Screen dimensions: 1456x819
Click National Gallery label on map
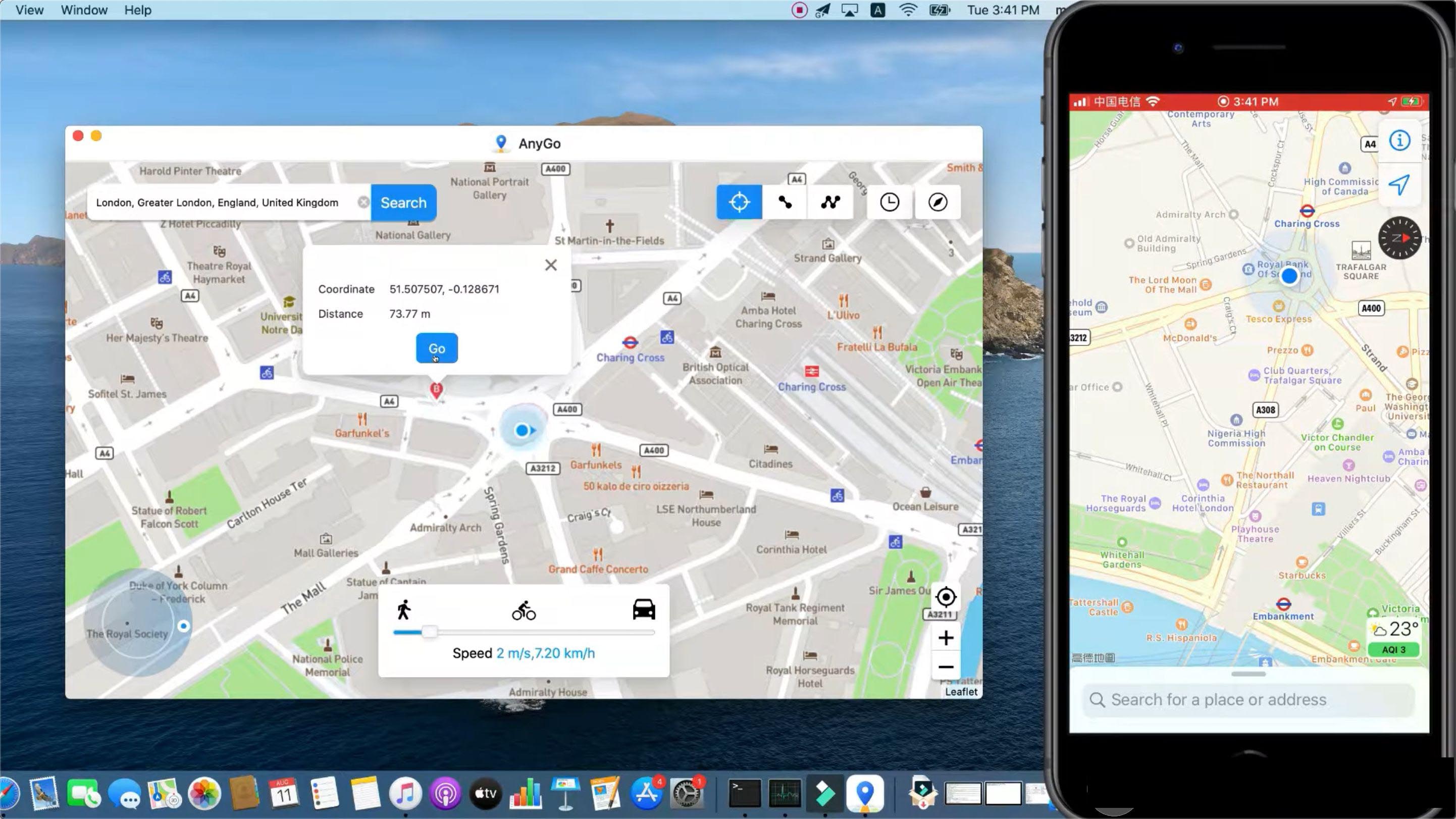(x=412, y=235)
